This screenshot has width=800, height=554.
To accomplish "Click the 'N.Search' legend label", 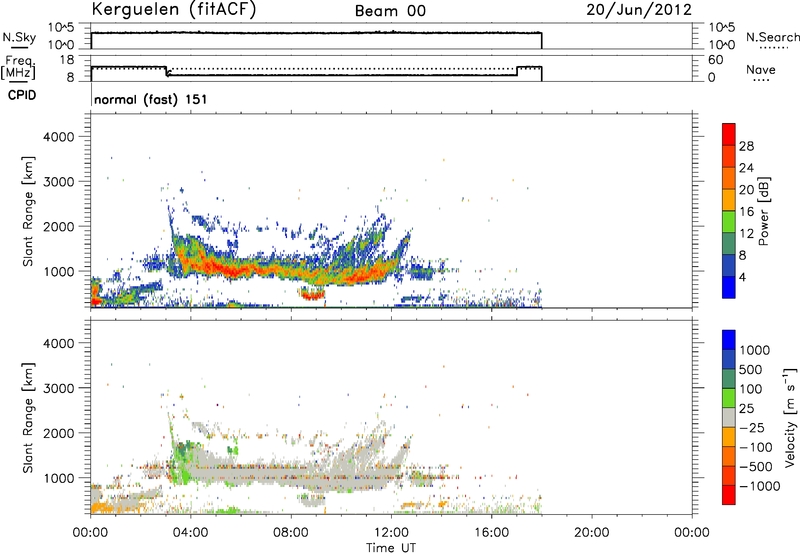I will [772, 37].
